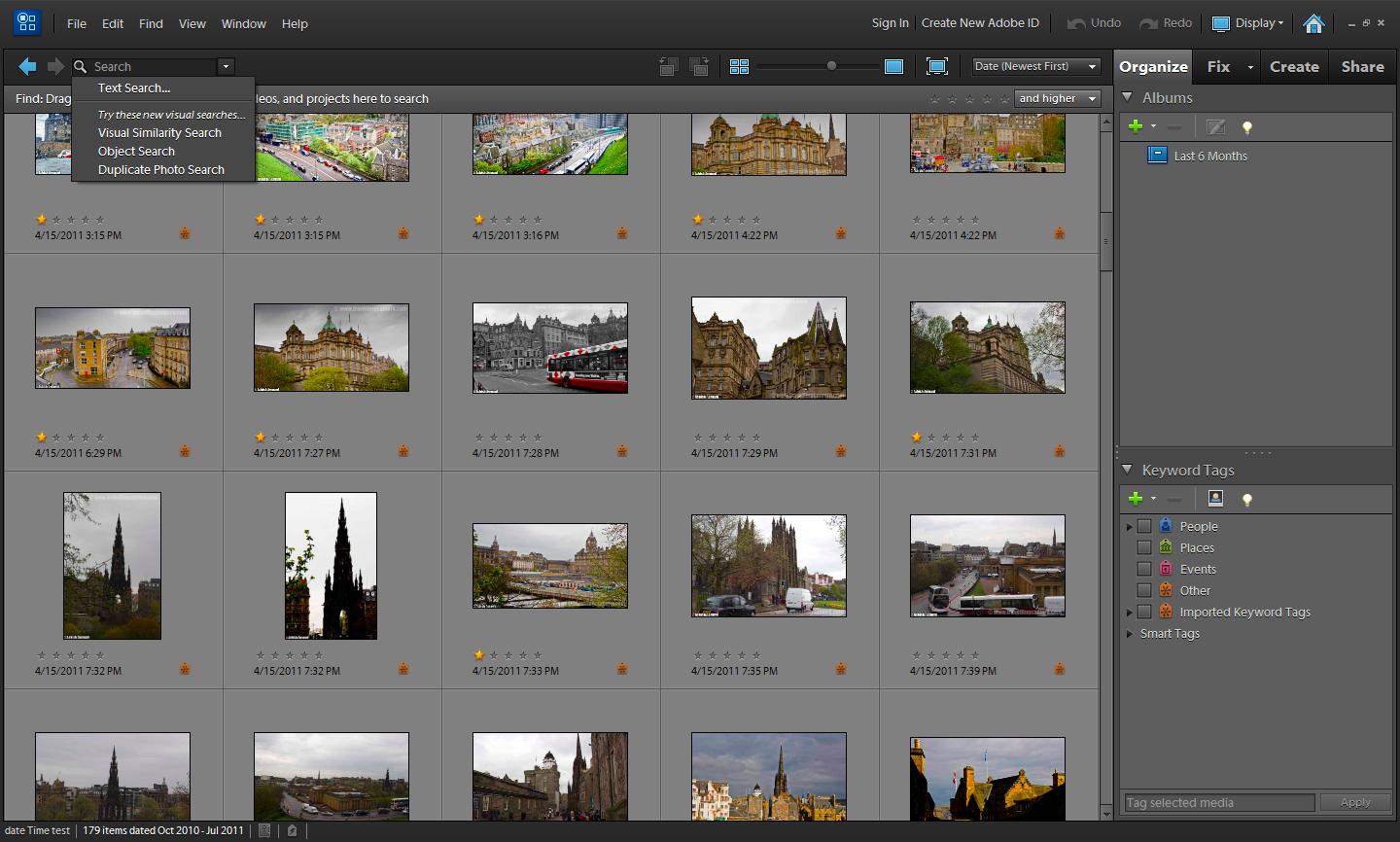
Task: Click the rotate left icon
Action: coord(668,66)
